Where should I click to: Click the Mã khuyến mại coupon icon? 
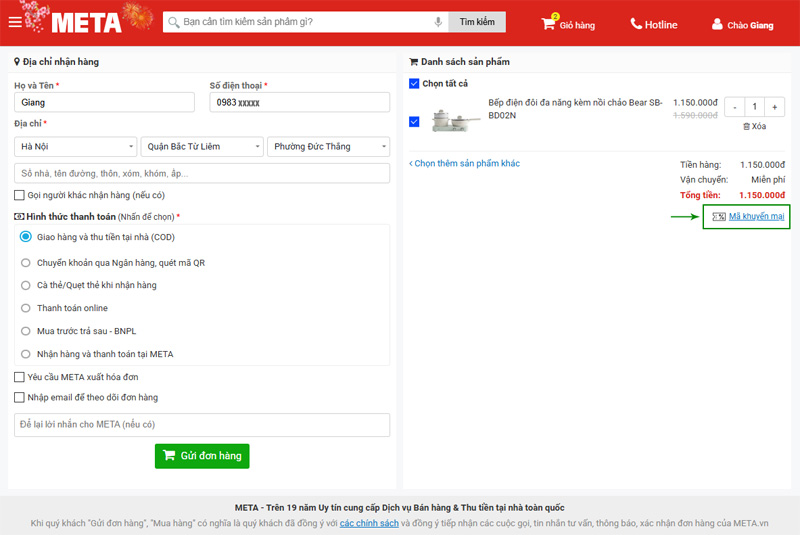(719, 216)
